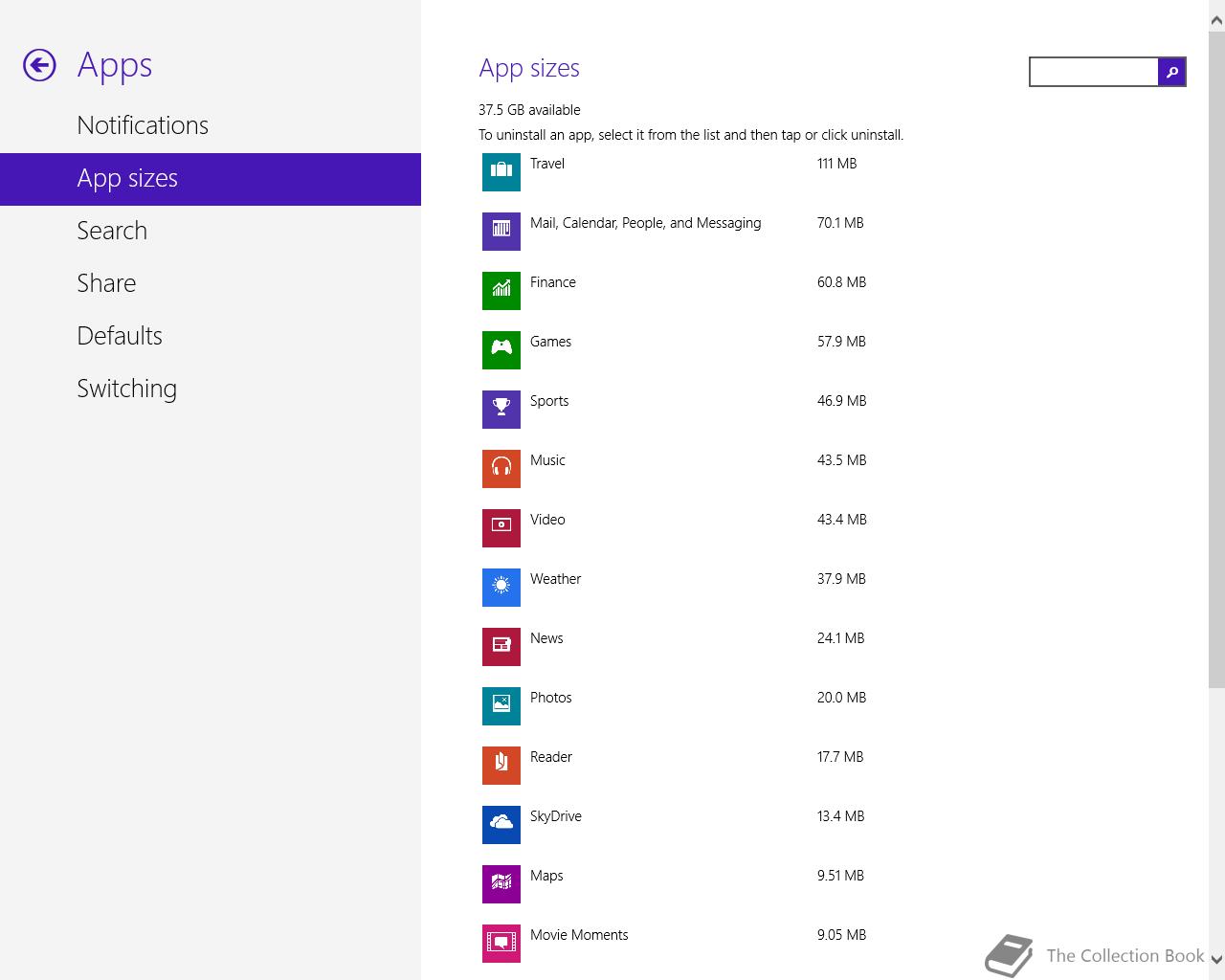Click the 13.4 MB size value
This screenshot has width=1225, height=980.
click(841, 816)
